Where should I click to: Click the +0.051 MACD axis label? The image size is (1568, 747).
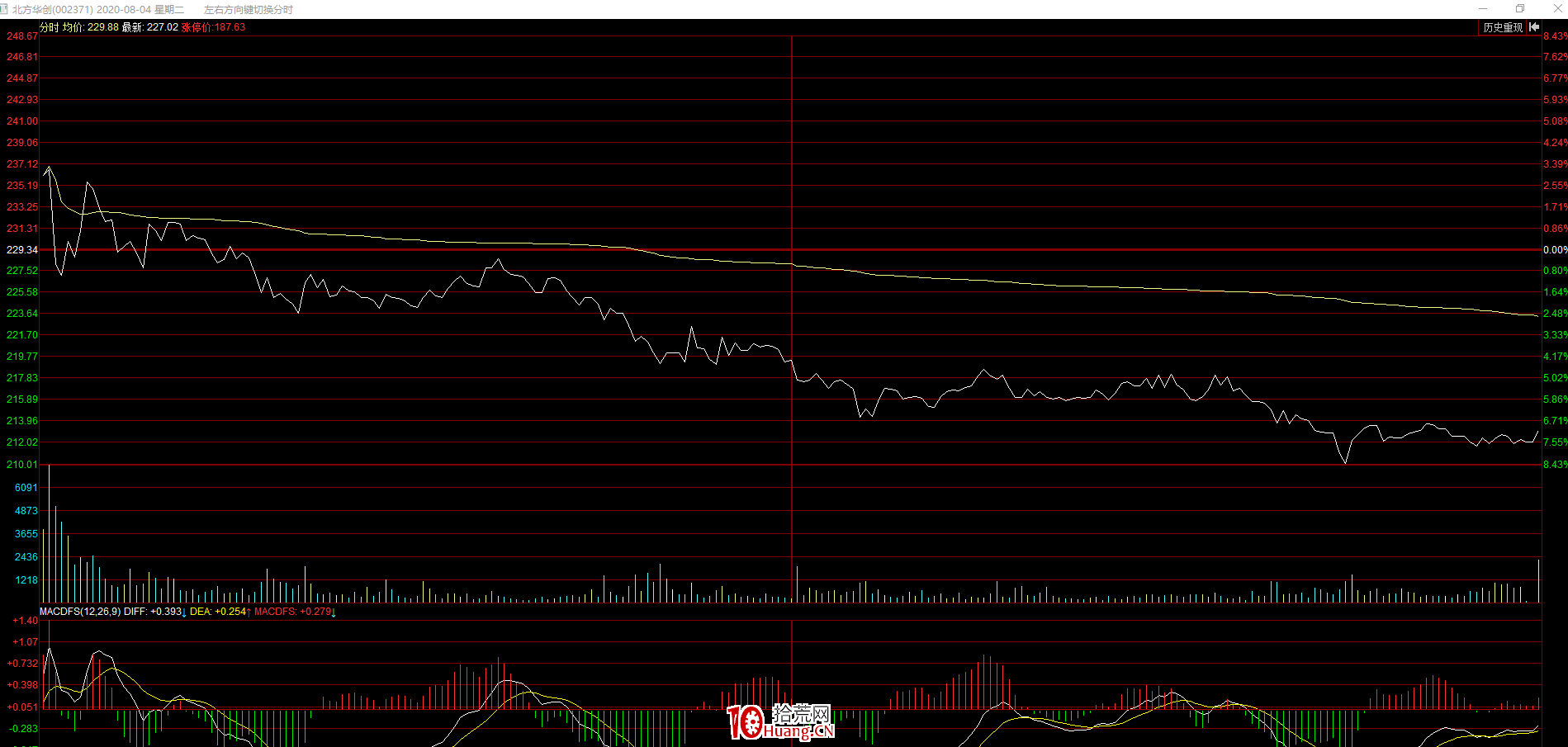[22, 707]
